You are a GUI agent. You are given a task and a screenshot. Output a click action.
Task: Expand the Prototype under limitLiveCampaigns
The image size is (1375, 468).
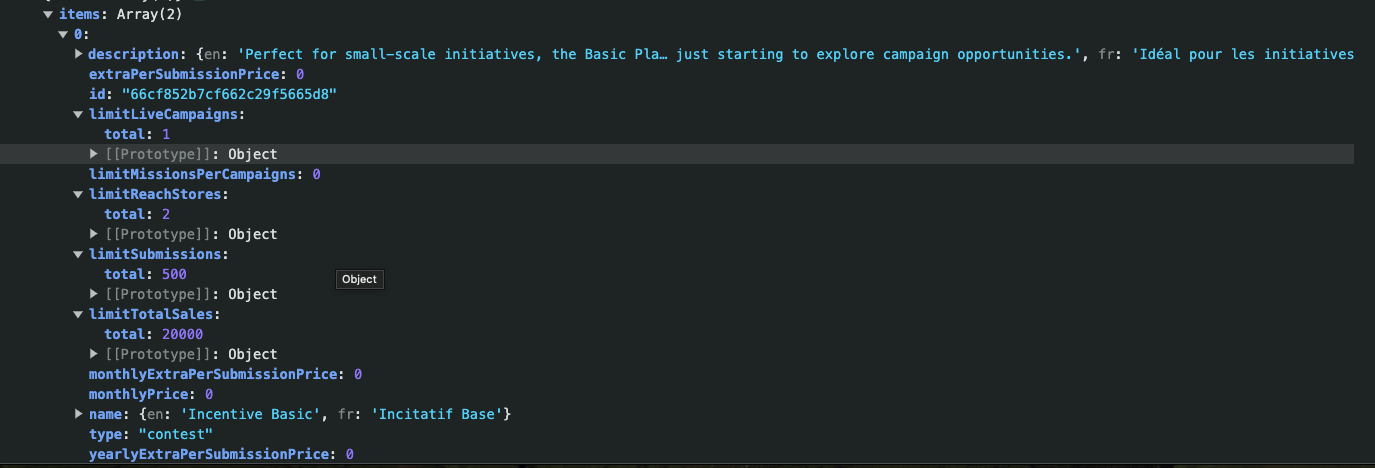click(95, 154)
